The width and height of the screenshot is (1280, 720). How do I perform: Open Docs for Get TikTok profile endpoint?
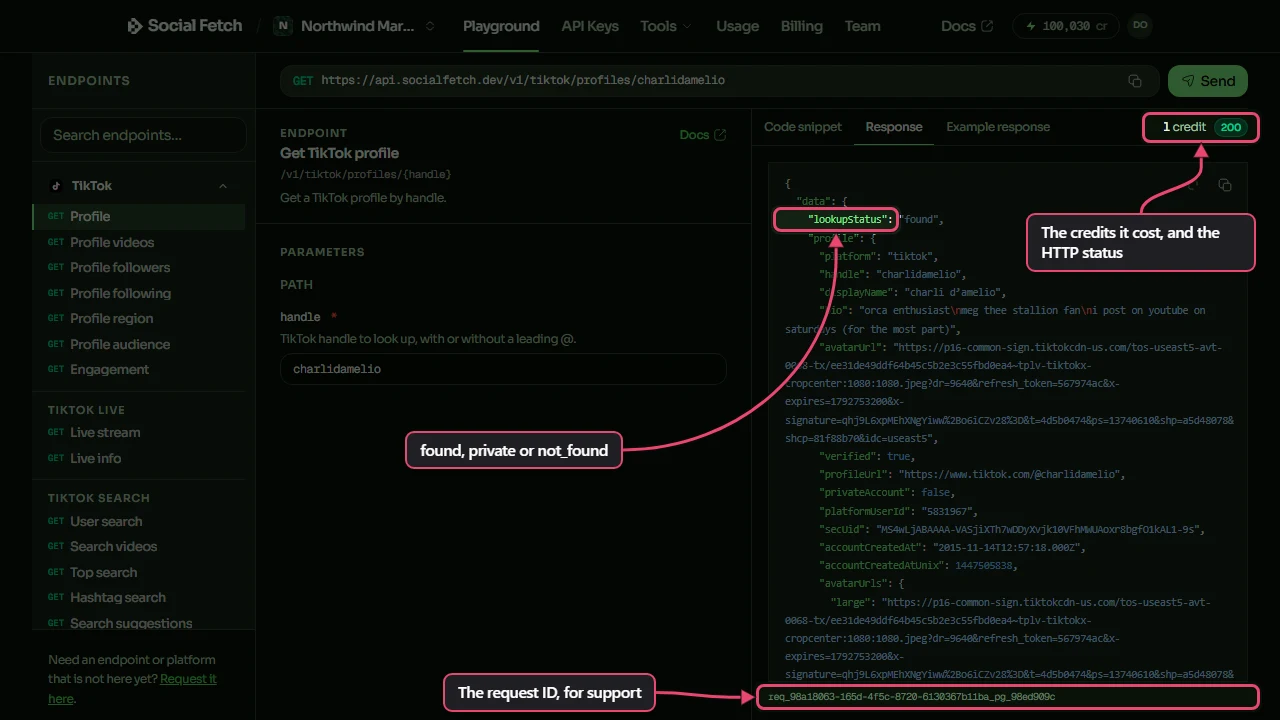pyautogui.click(x=703, y=135)
